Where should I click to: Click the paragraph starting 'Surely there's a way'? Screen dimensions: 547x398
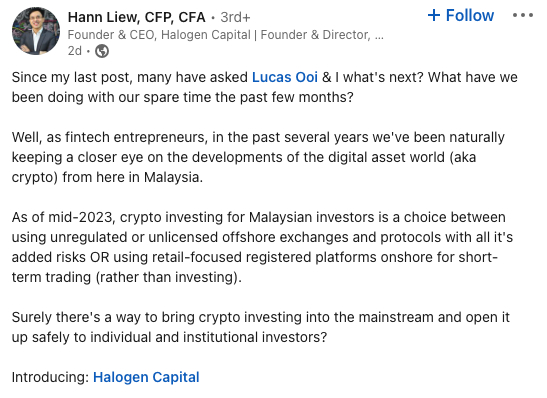261,327
